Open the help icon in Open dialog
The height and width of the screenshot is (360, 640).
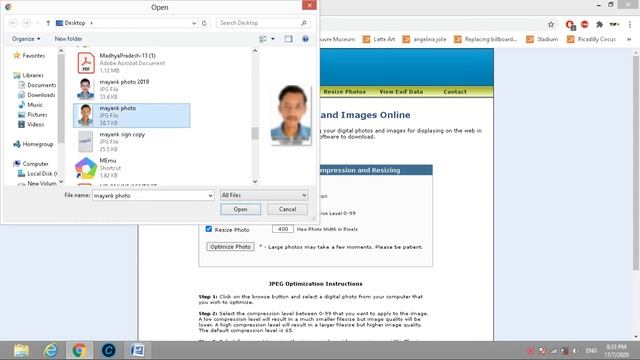(305, 39)
